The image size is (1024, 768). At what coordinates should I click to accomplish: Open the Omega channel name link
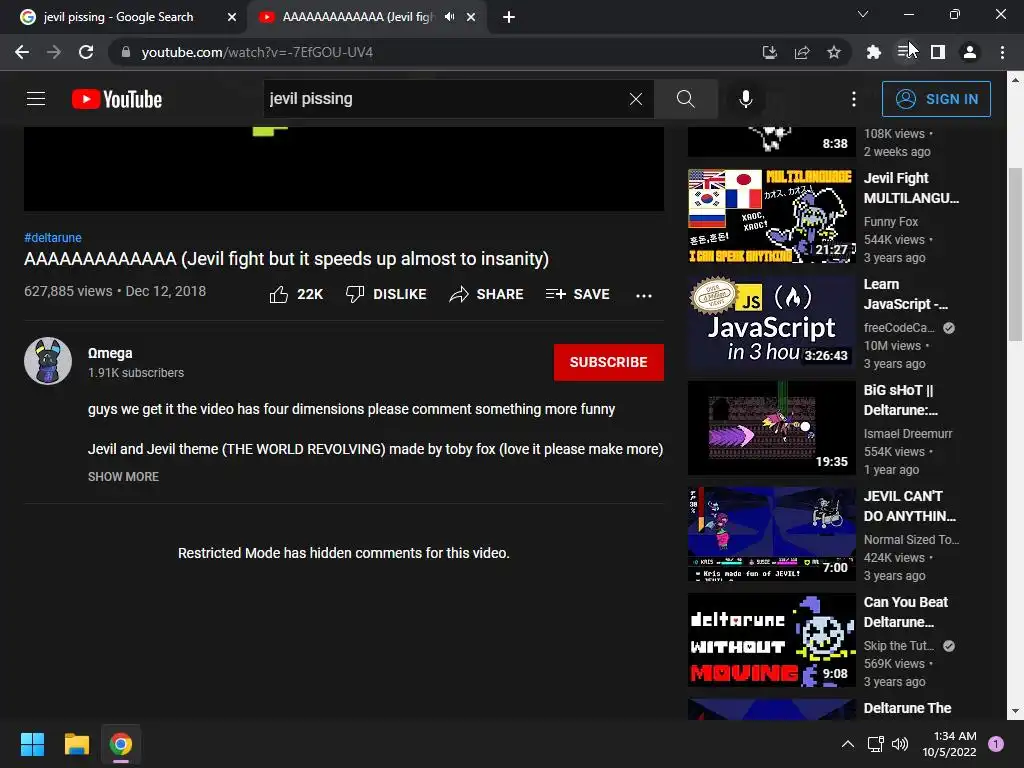pos(110,353)
